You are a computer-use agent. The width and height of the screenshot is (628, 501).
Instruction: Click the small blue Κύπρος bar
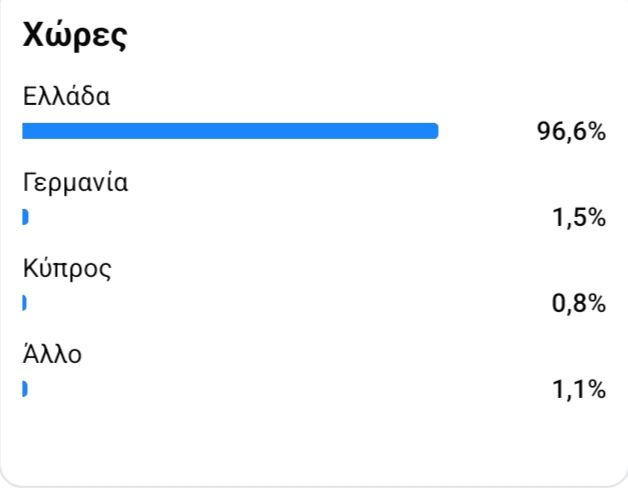coord(24,303)
